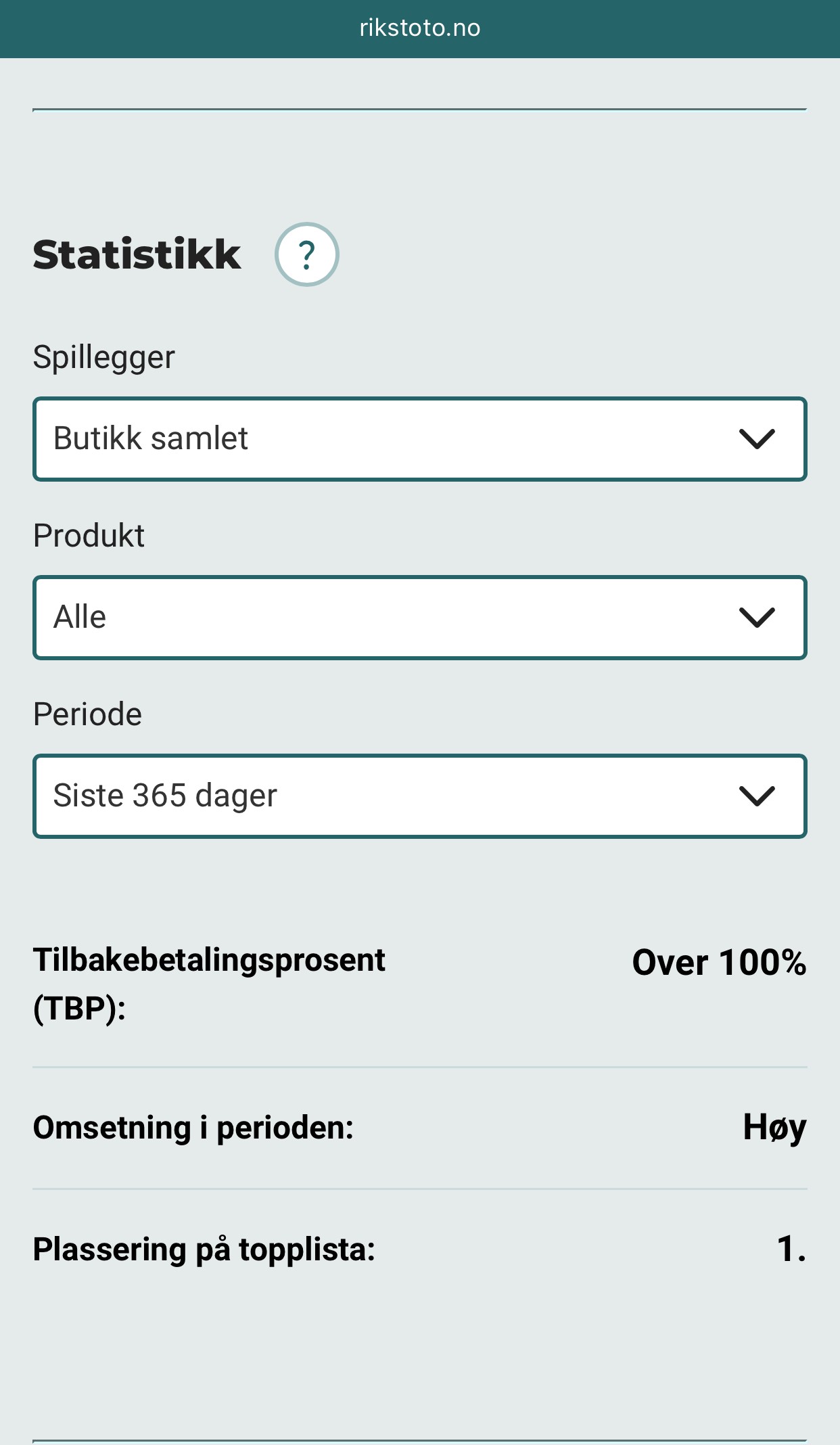This screenshot has height=1445, width=840.
Task: Click the 'Siste 365 dager' value text
Action: pos(165,796)
